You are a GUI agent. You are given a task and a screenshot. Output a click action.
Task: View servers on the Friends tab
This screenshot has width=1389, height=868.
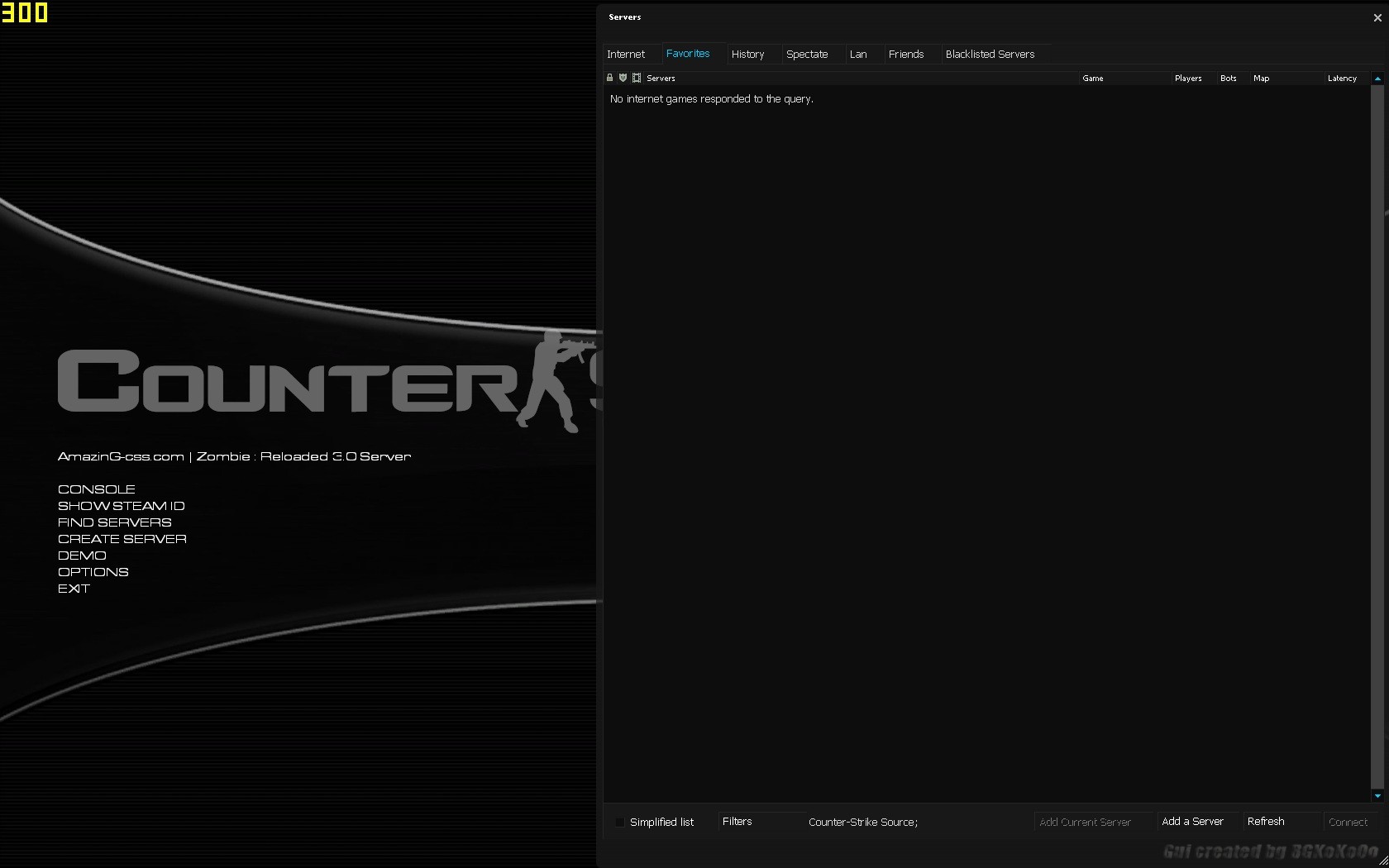906,54
